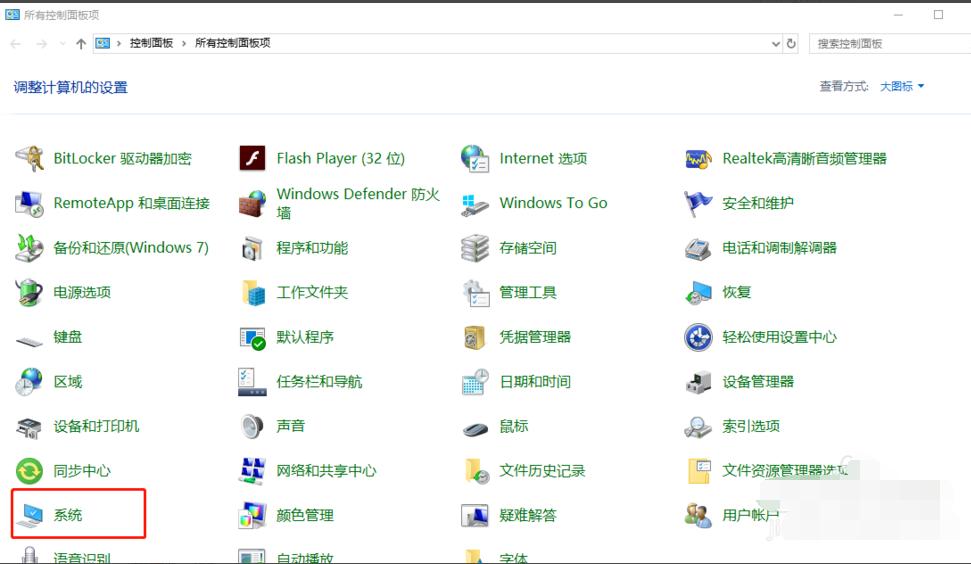This screenshot has height=564, width=971.
Task: Open the 同步中心 green sync icon
Action: (x=29, y=471)
